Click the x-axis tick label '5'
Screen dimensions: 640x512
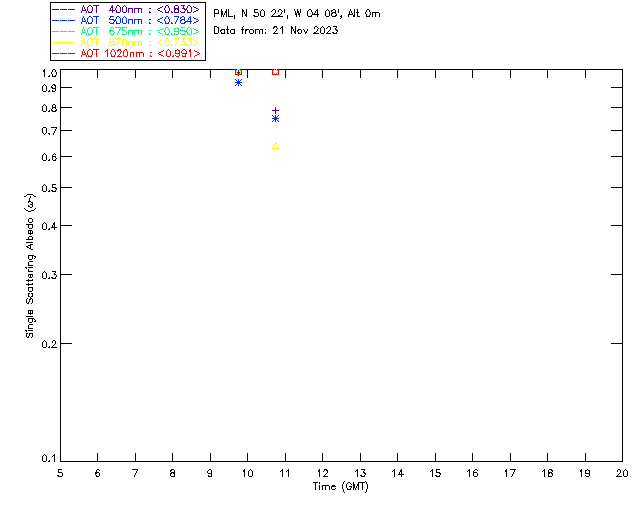pyautogui.click(x=60, y=473)
